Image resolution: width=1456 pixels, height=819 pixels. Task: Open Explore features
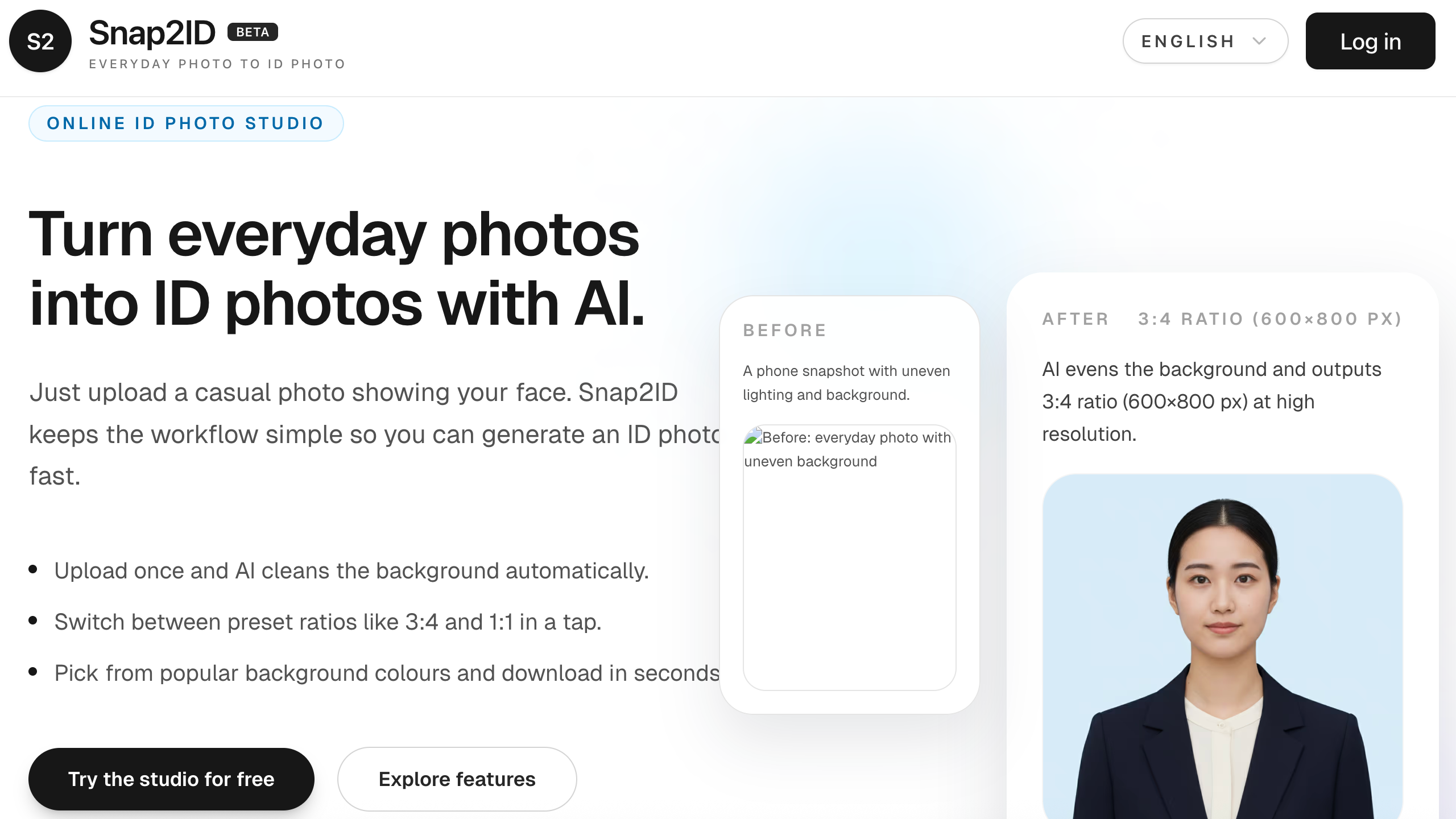click(457, 779)
